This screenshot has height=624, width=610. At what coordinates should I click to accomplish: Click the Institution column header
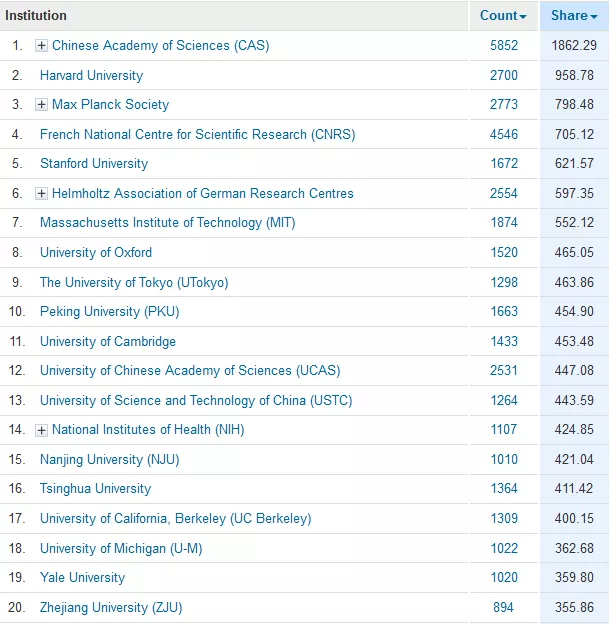pyautogui.click(x=37, y=16)
